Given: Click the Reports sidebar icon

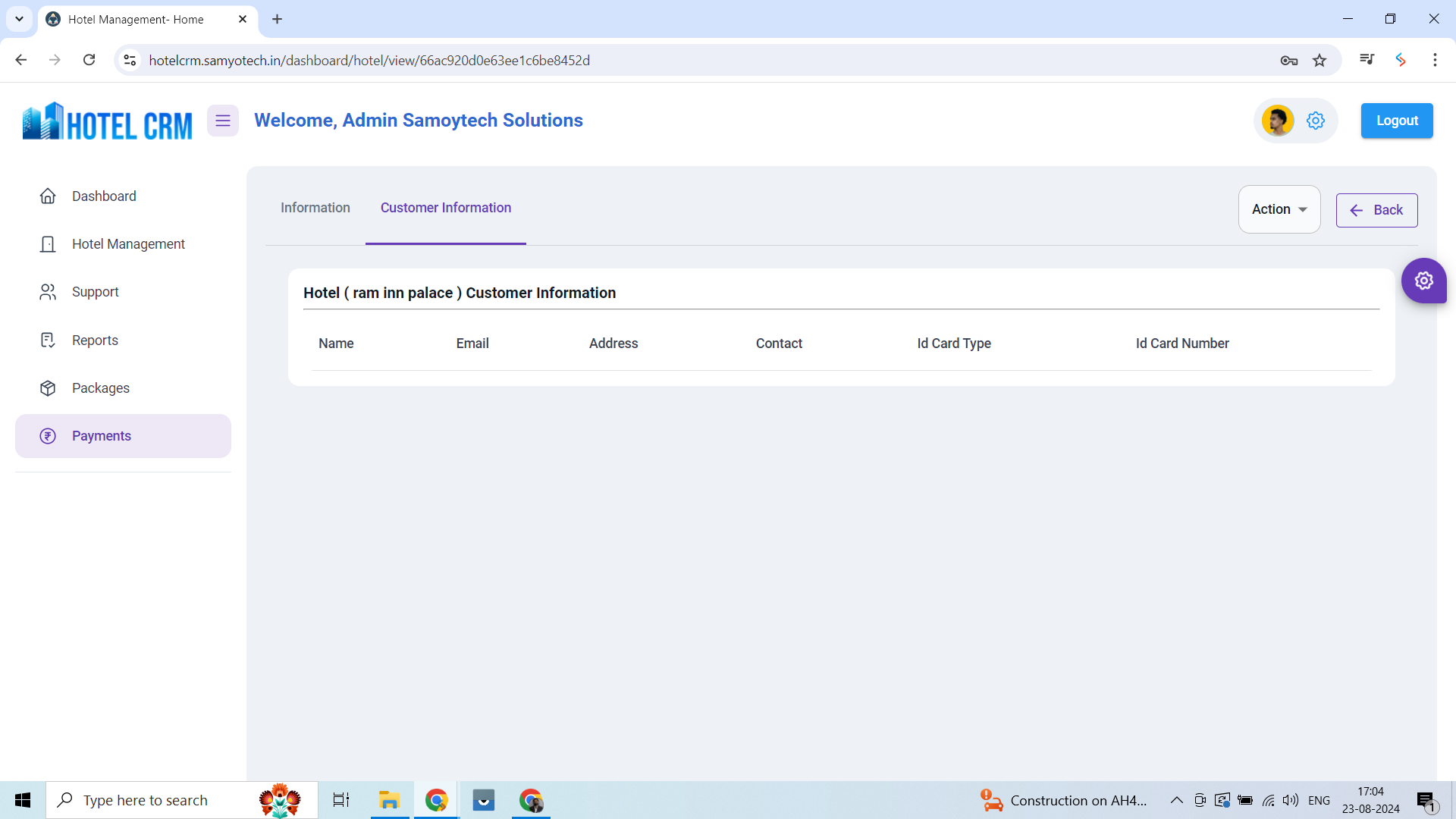Looking at the screenshot, I should tap(48, 340).
